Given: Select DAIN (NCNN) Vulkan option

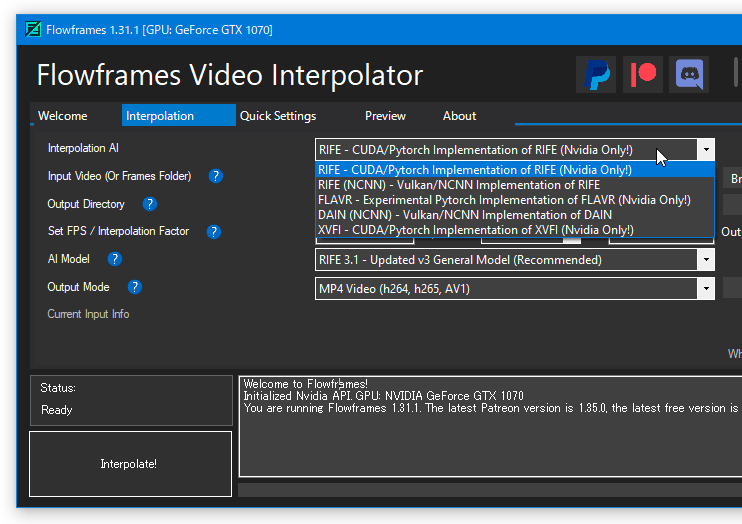Looking at the screenshot, I should (515, 215).
